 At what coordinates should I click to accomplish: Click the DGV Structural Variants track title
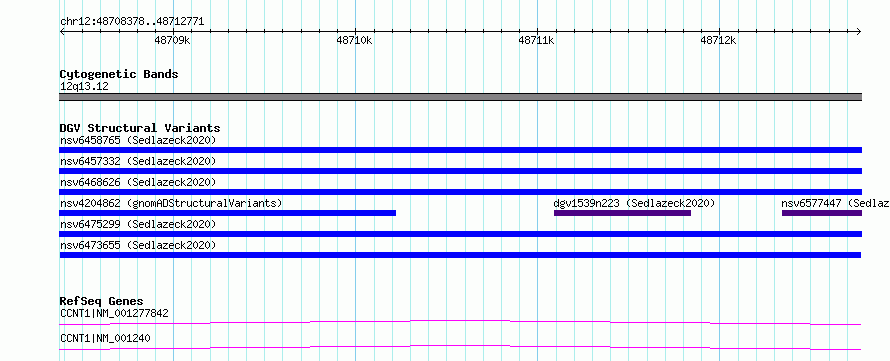pos(140,128)
